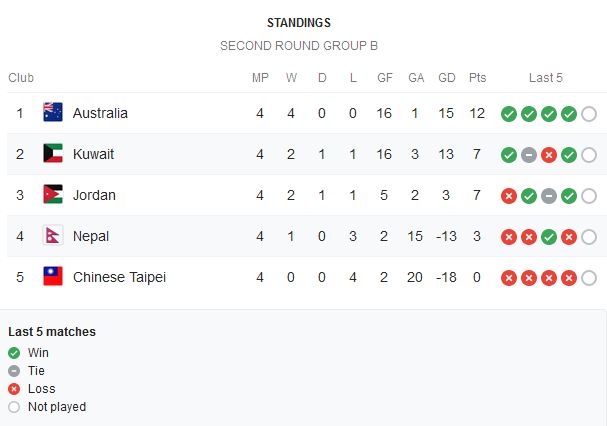Click the GD column header
The image size is (607, 426).
click(x=446, y=78)
